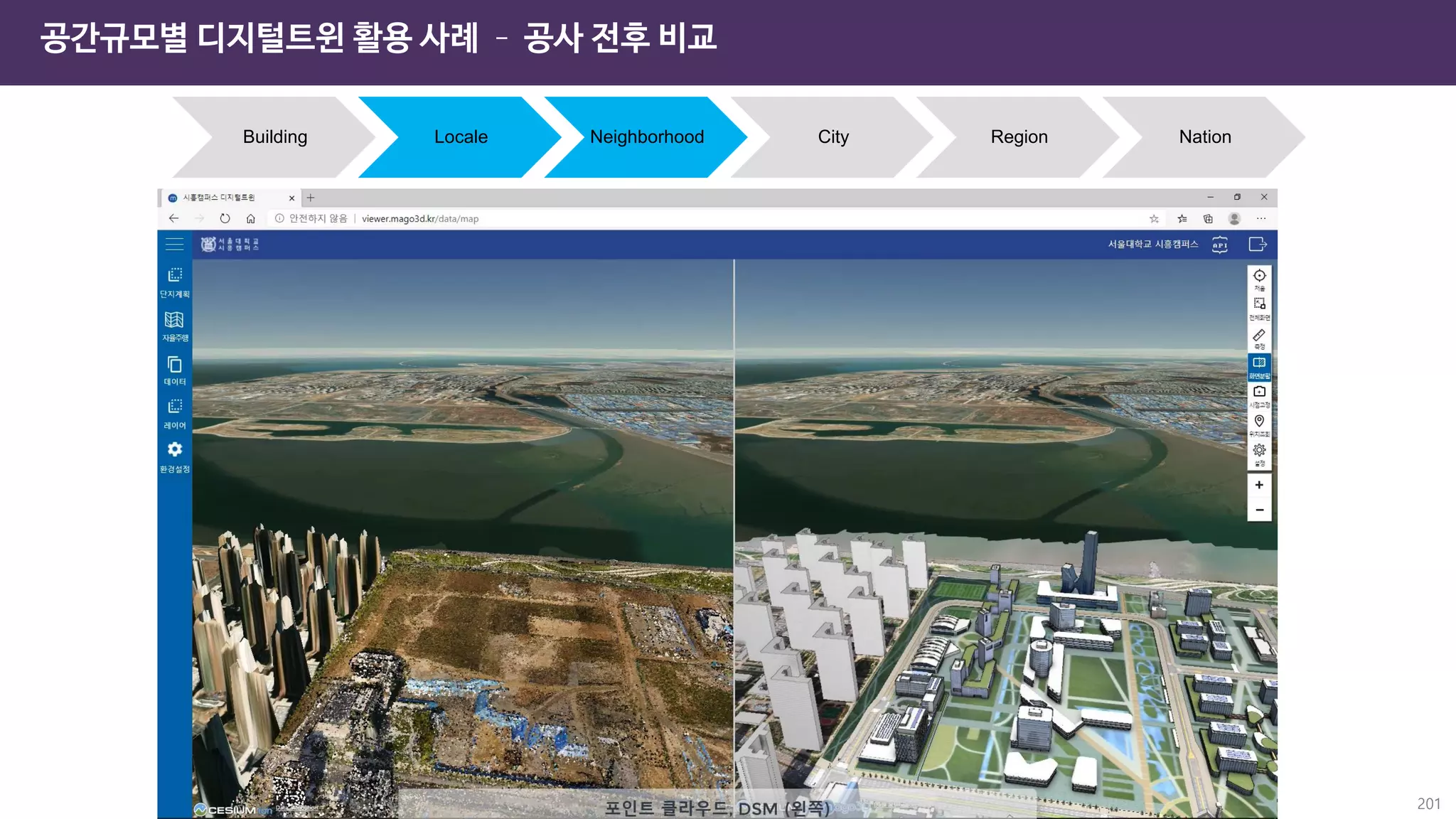
Task: Open the 자율주행 autonomous driving panel
Action: (175, 326)
